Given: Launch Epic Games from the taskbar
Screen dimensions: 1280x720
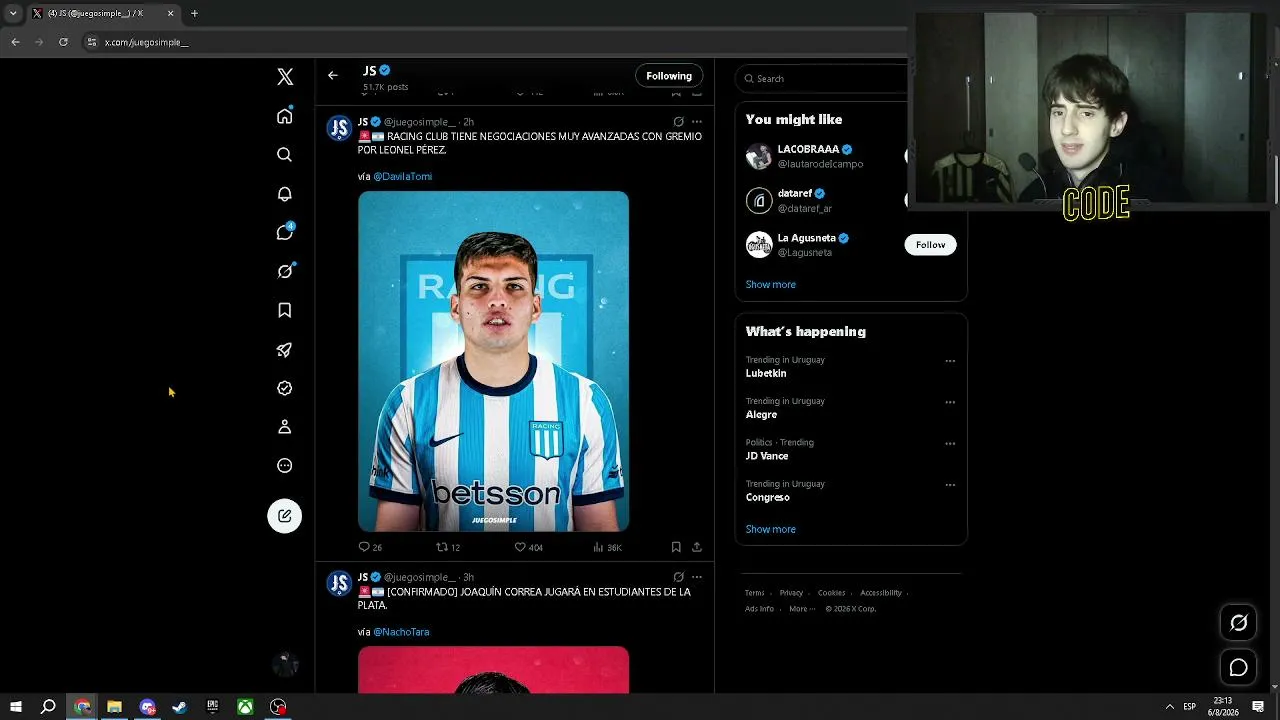Looking at the screenshot, I should coord(212,707).
